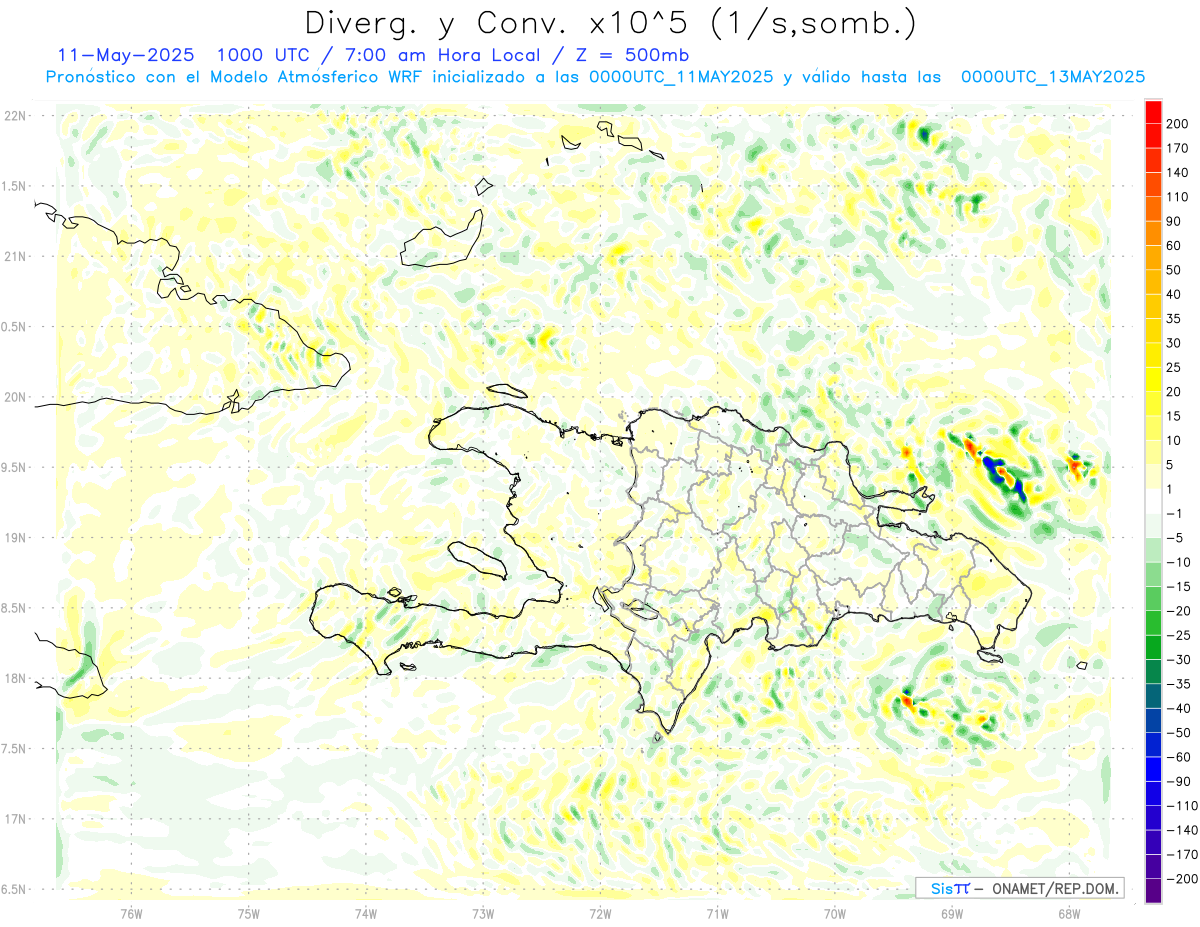The height and width of the screenshot is (927, 1200).
Task: Click the positive 5 colorbar value
Action: point(1170,465)
